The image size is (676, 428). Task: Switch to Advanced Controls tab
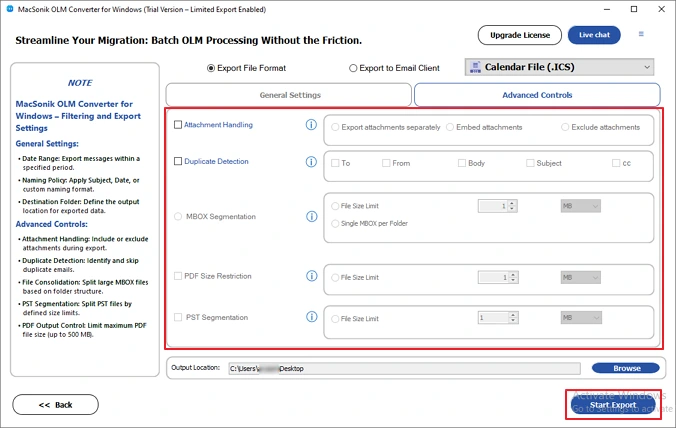pyautogui.click(x=537, y=95)
